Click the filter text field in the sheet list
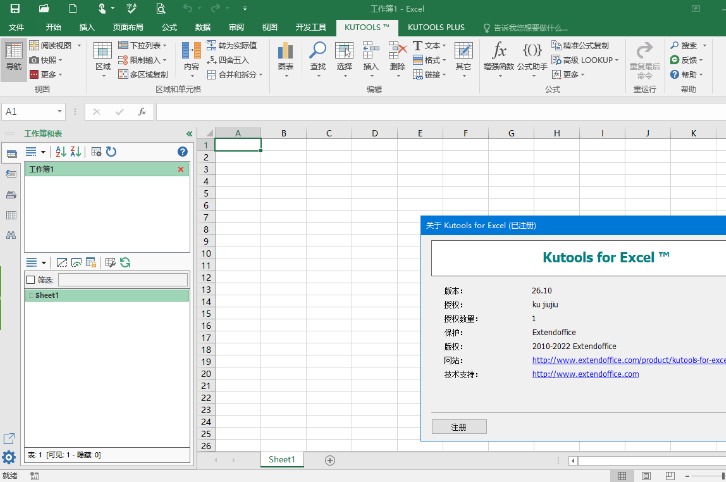This screenshot has width=726, height=482. pos(122,280)
